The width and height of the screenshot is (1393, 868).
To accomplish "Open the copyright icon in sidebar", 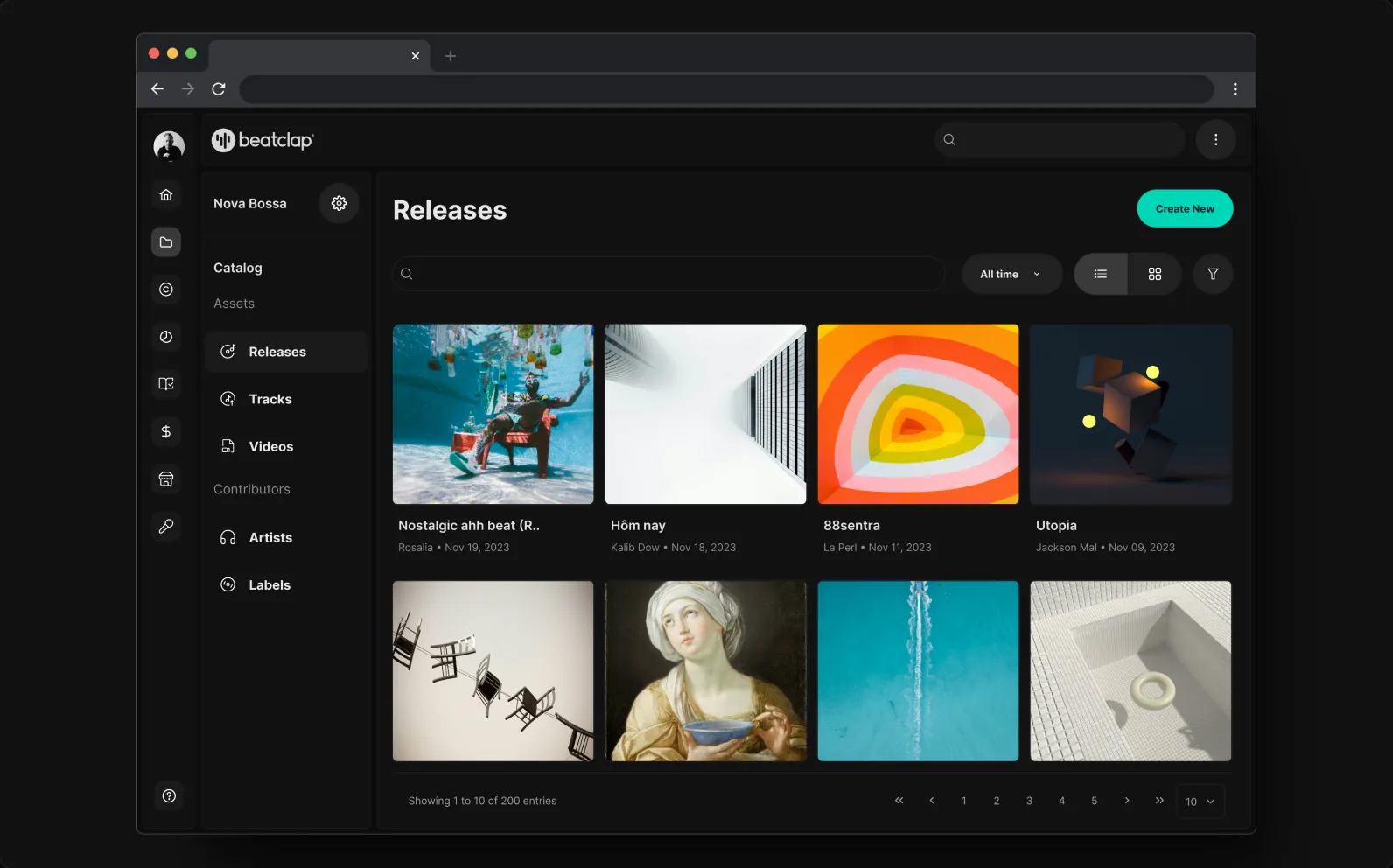I will (166, 290).
